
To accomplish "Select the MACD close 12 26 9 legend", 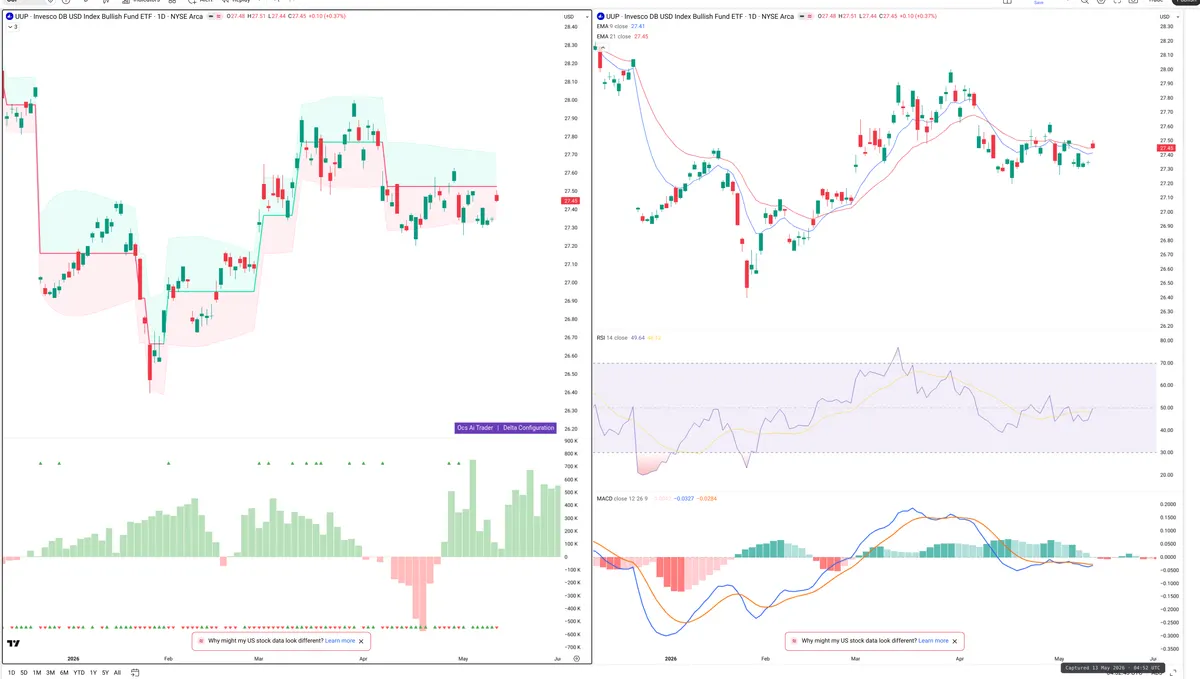I will (623, 498).
